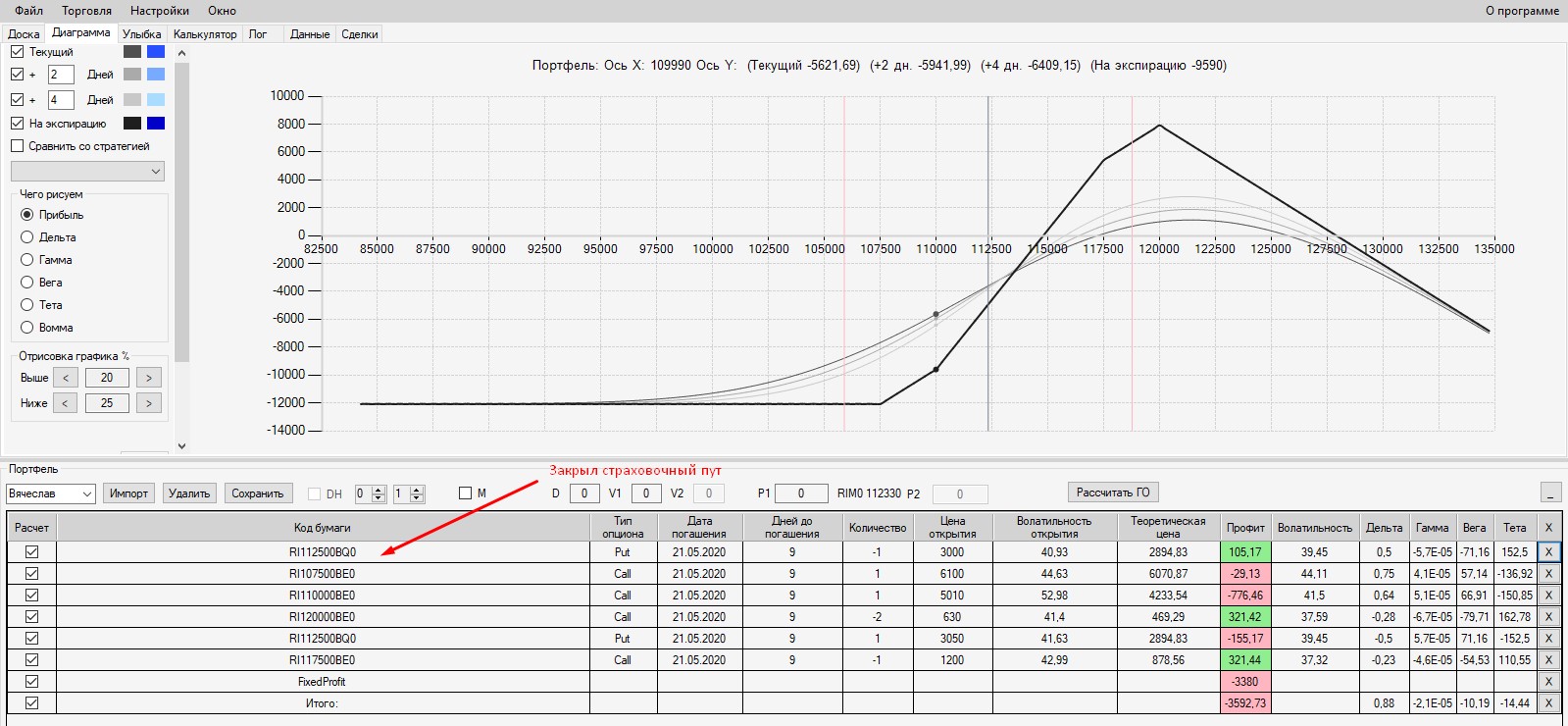The image size is (1568, 726).
Task: Increase the Ниже cutoff with its right arrow
Action: coord(149,403)
